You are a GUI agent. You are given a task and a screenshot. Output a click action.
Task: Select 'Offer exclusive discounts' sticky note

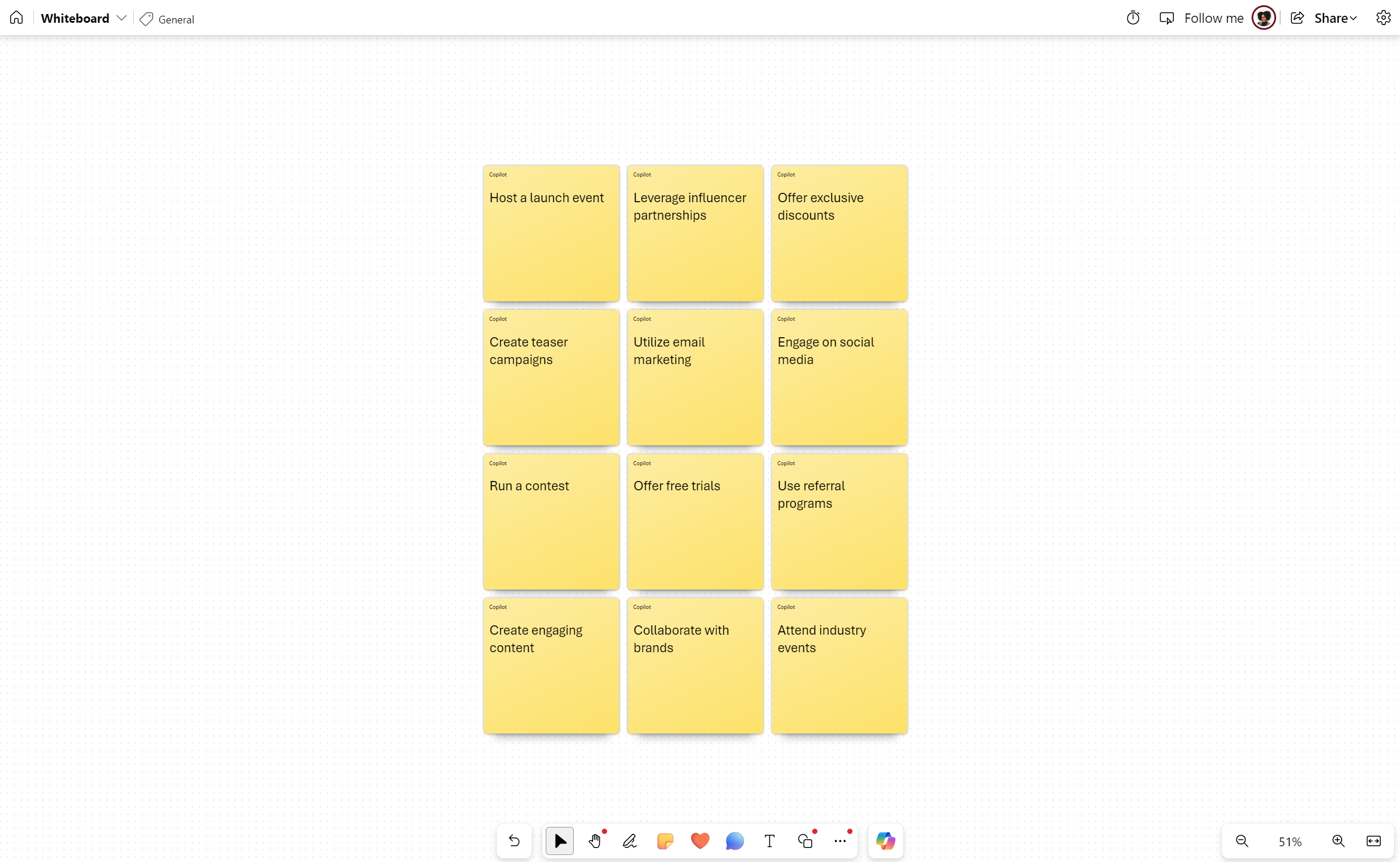(839, 233)
